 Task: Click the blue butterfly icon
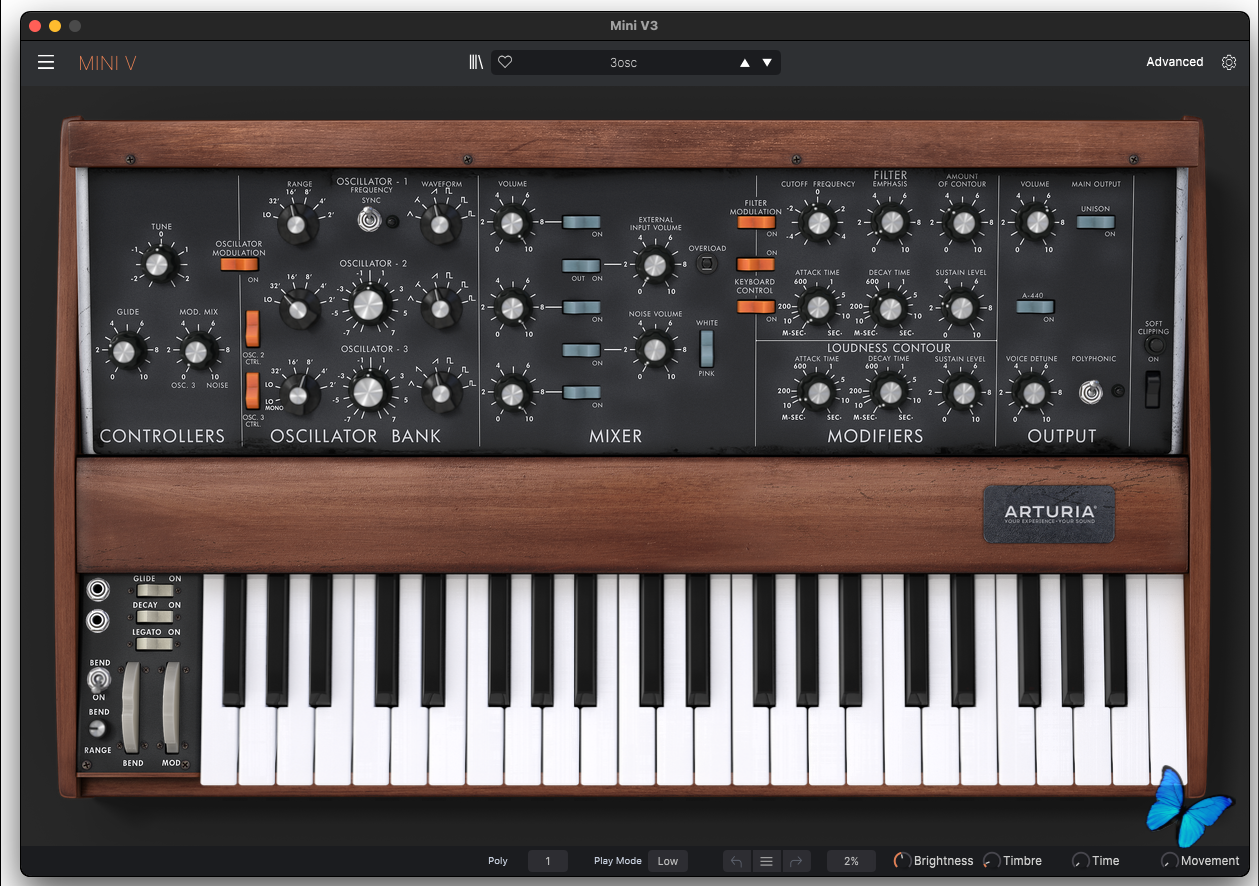click(x=1188, y=806)
